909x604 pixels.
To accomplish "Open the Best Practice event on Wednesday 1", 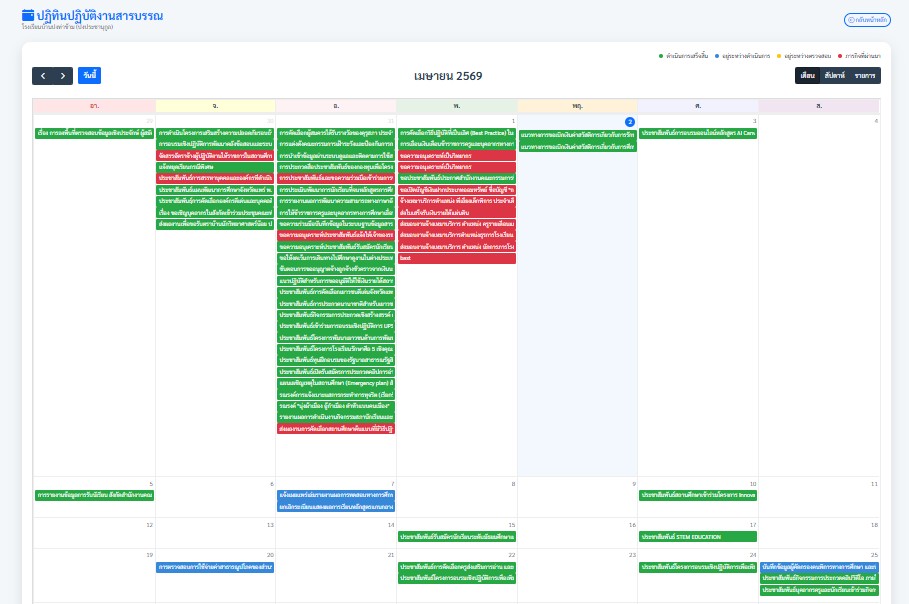I will pyautogui.click(x=456, y=133).
